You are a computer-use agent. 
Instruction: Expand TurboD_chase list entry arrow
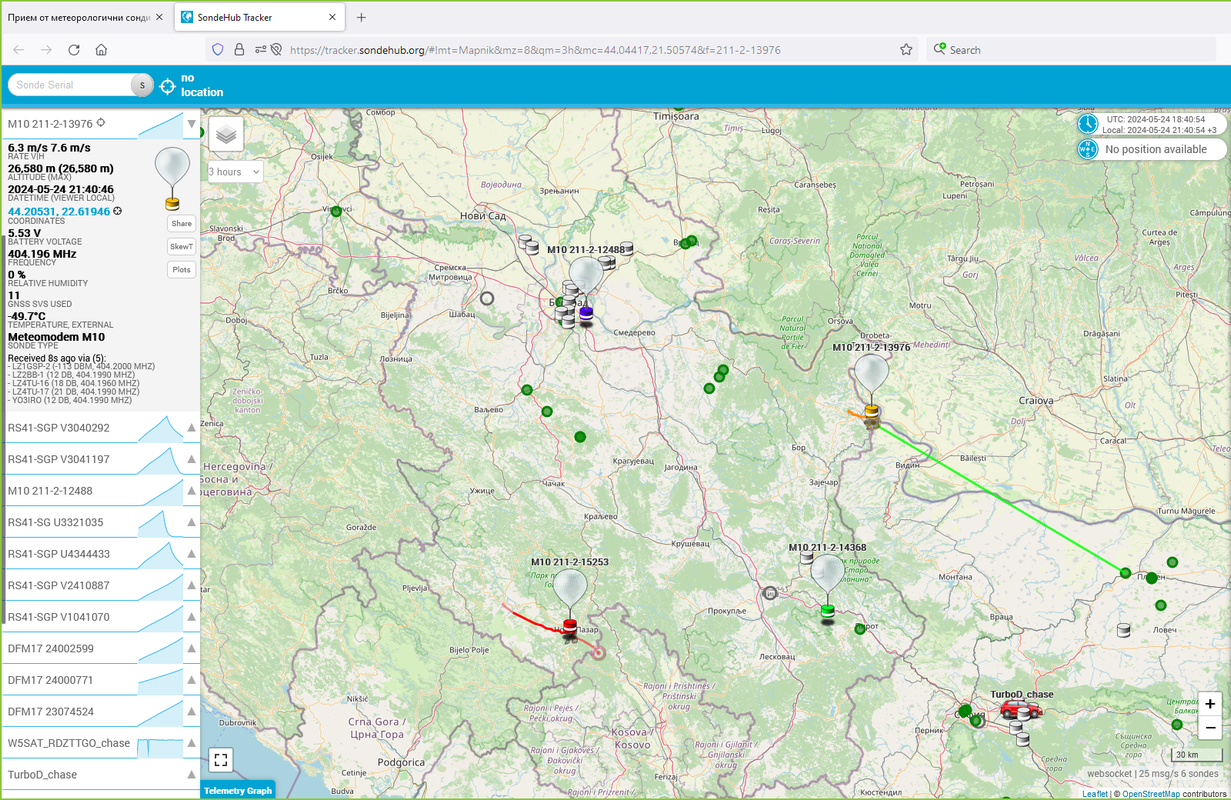tap(191, 774)
